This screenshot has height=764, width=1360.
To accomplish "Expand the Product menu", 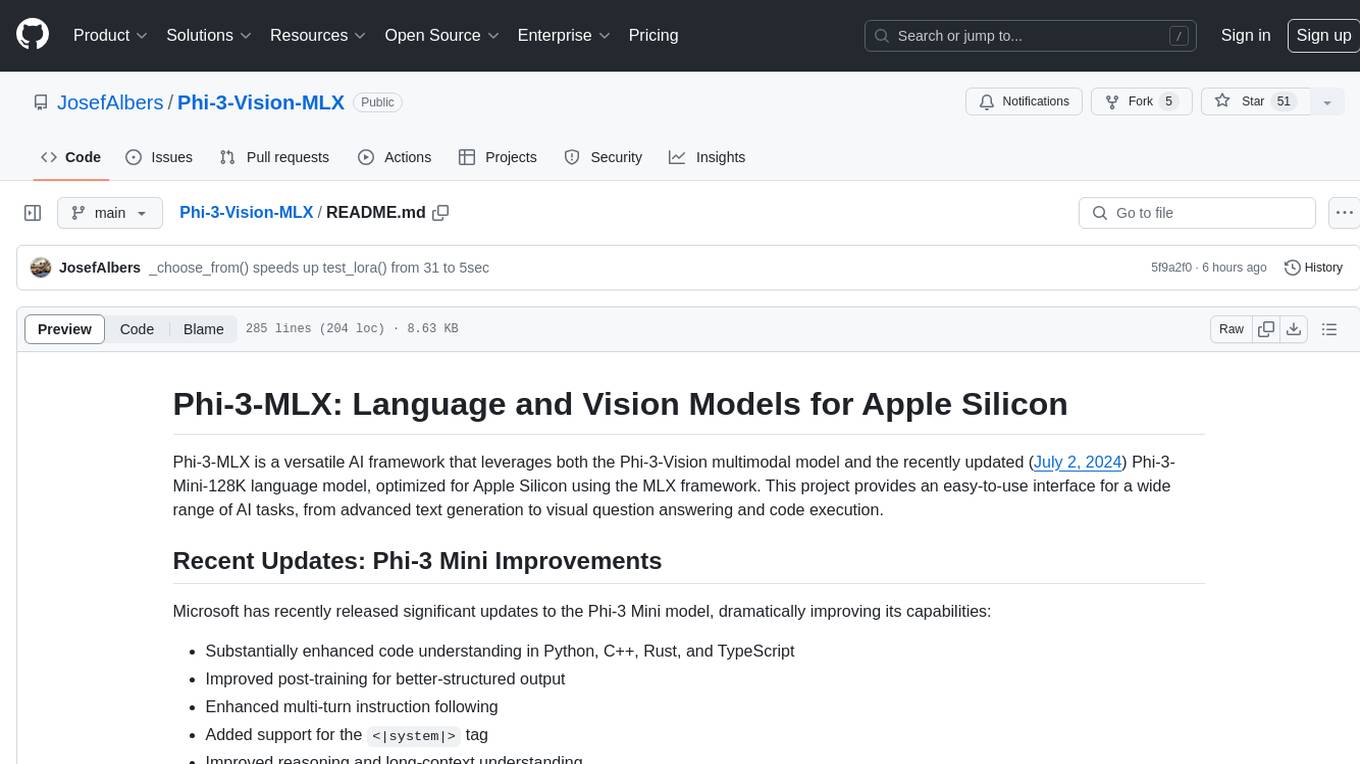I will tap(110, 35).
